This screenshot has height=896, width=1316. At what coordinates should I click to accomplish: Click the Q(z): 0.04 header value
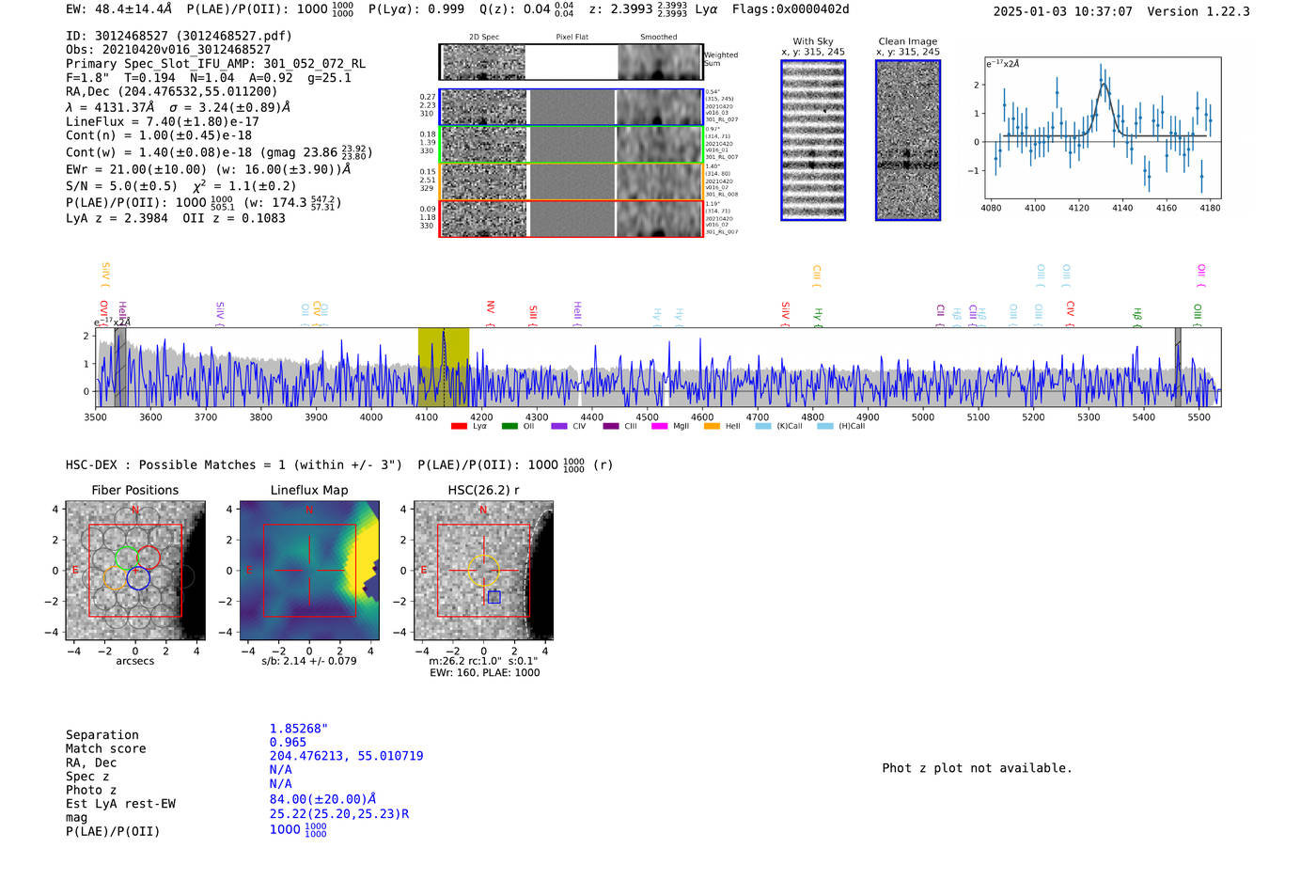coord(526,9)
